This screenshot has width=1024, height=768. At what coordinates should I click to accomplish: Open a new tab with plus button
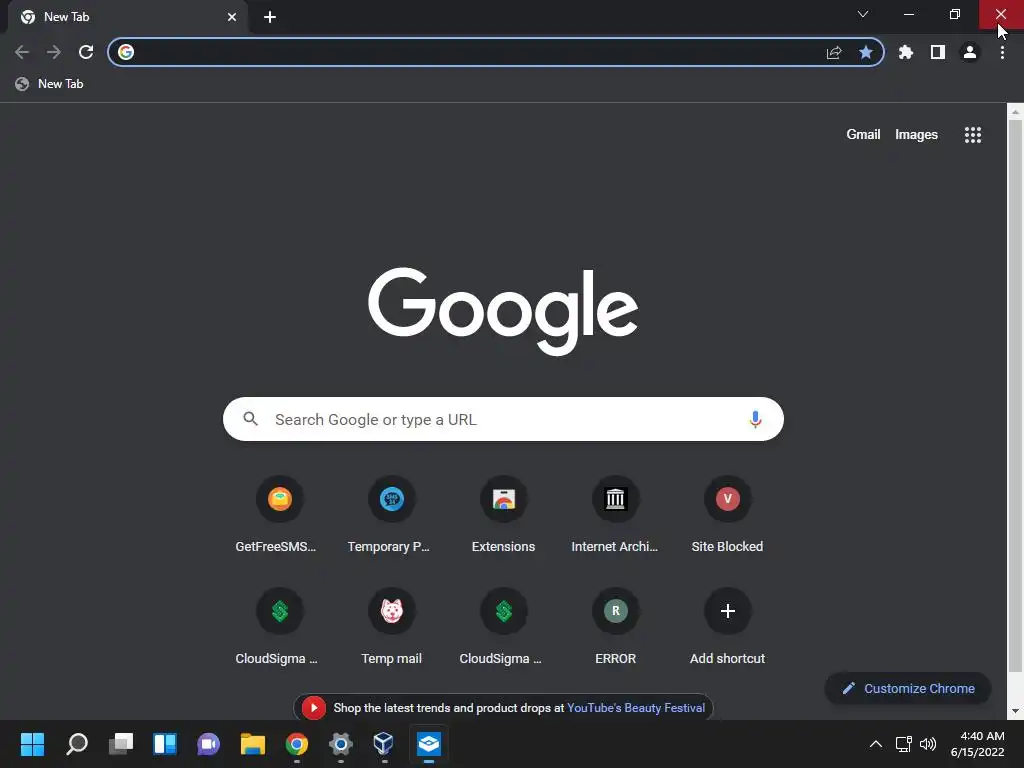[x=270, y=17]
